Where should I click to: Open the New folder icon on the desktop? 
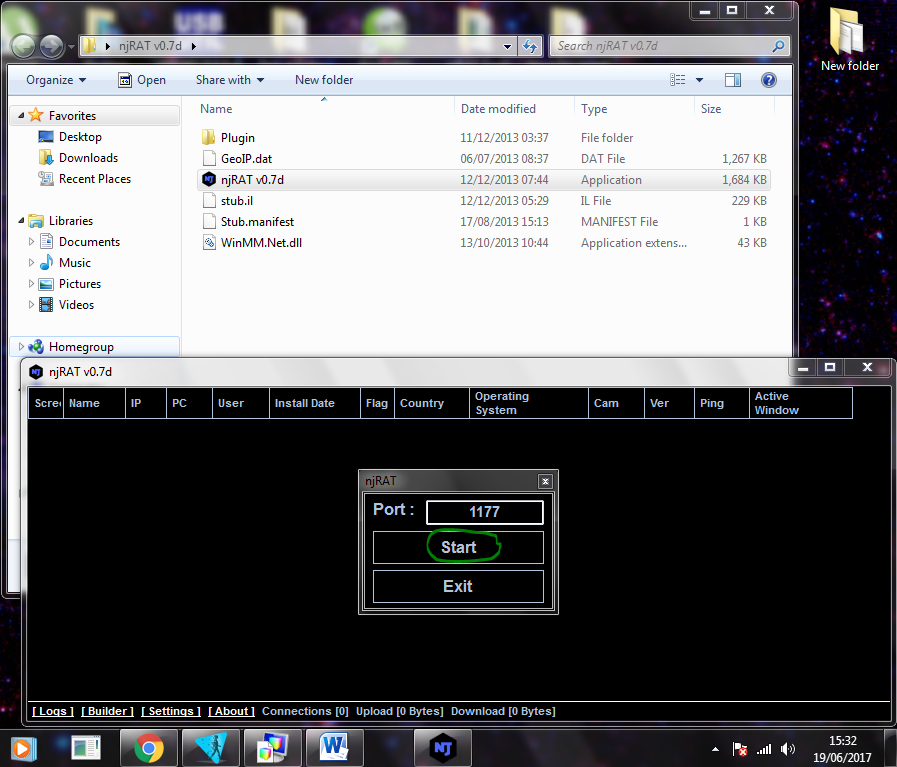[850, 40]
